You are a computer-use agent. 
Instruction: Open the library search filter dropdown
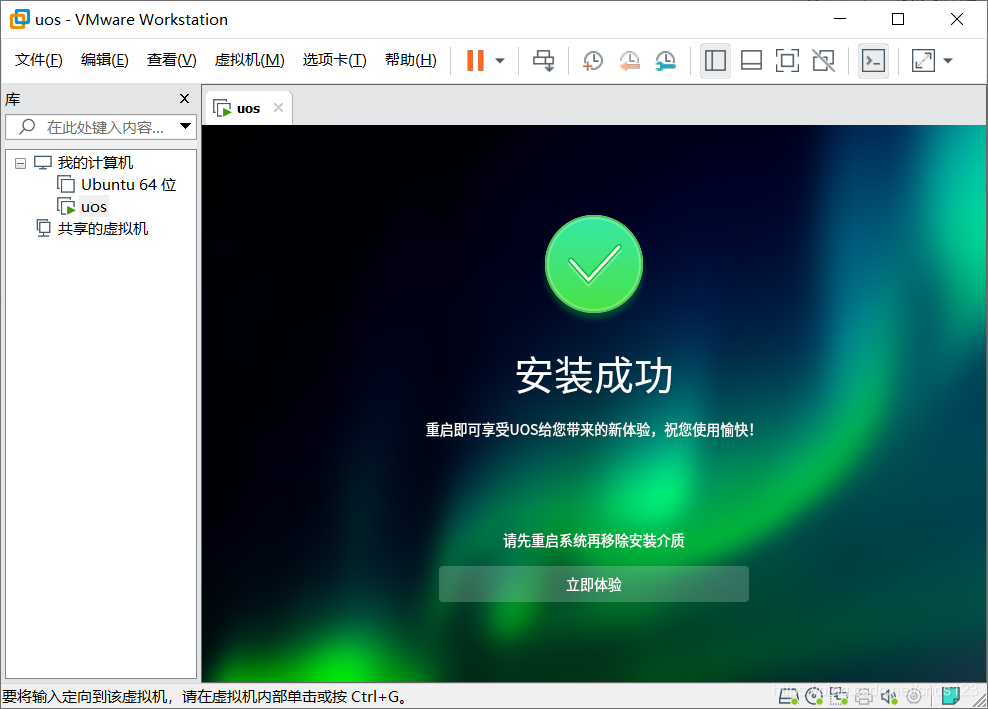(185, 127)
